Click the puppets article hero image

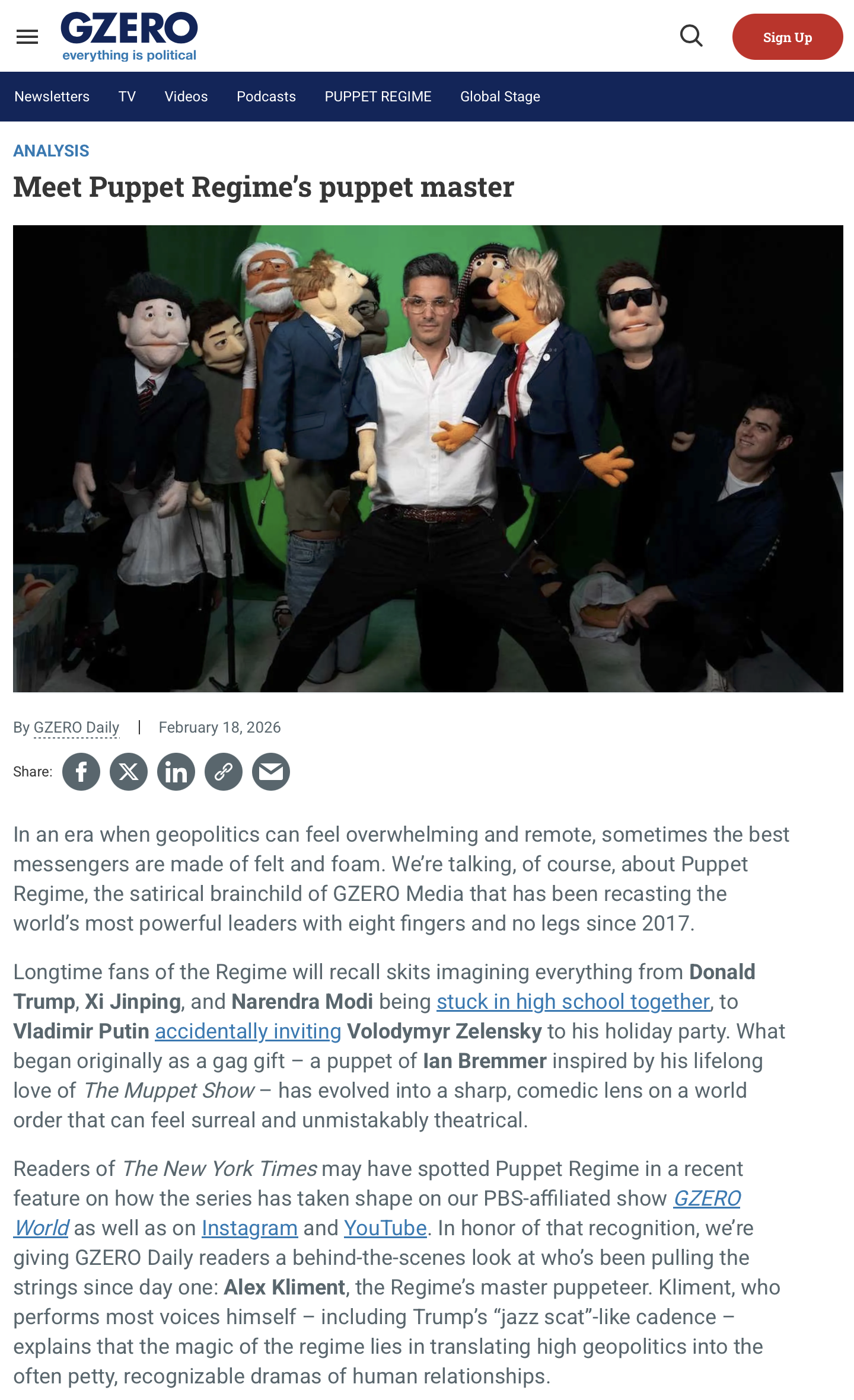tap(428, 459)
